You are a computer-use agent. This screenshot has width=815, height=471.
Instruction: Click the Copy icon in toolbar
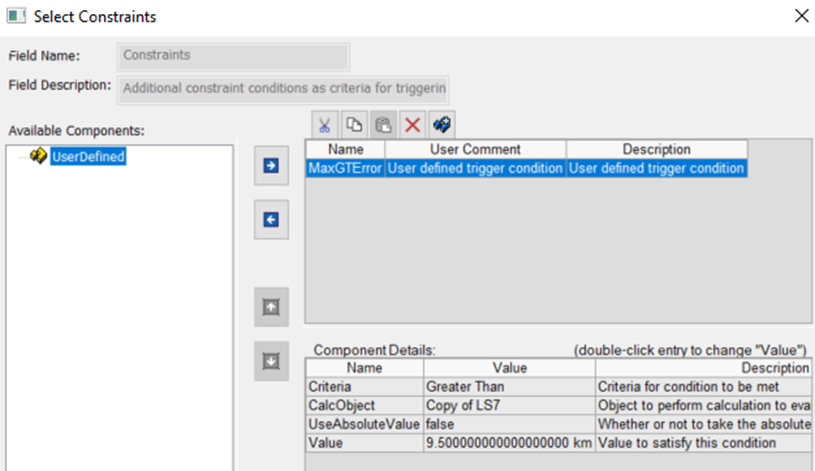354,125
